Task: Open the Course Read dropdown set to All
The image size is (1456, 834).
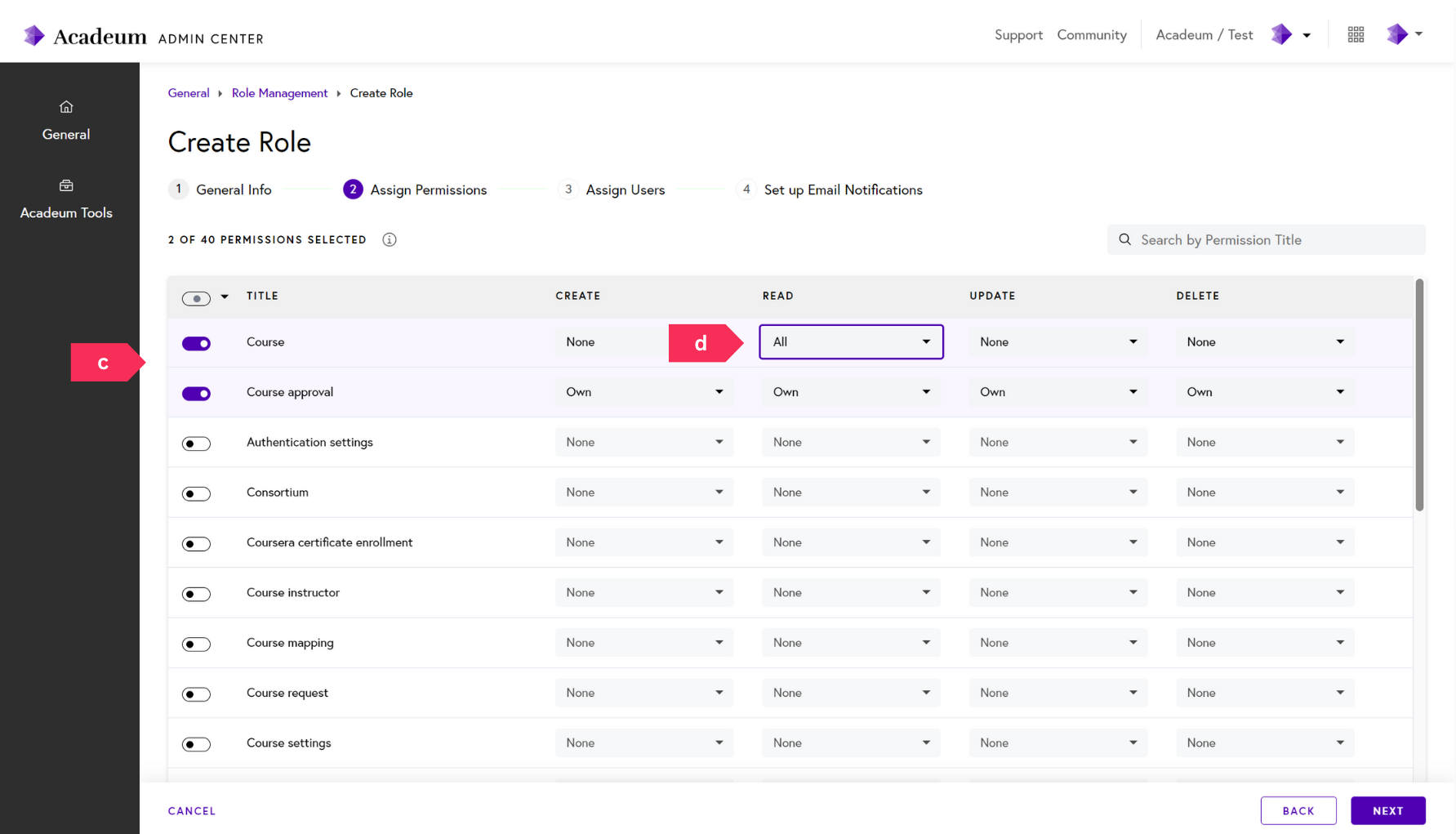Action: pos(851,341)
